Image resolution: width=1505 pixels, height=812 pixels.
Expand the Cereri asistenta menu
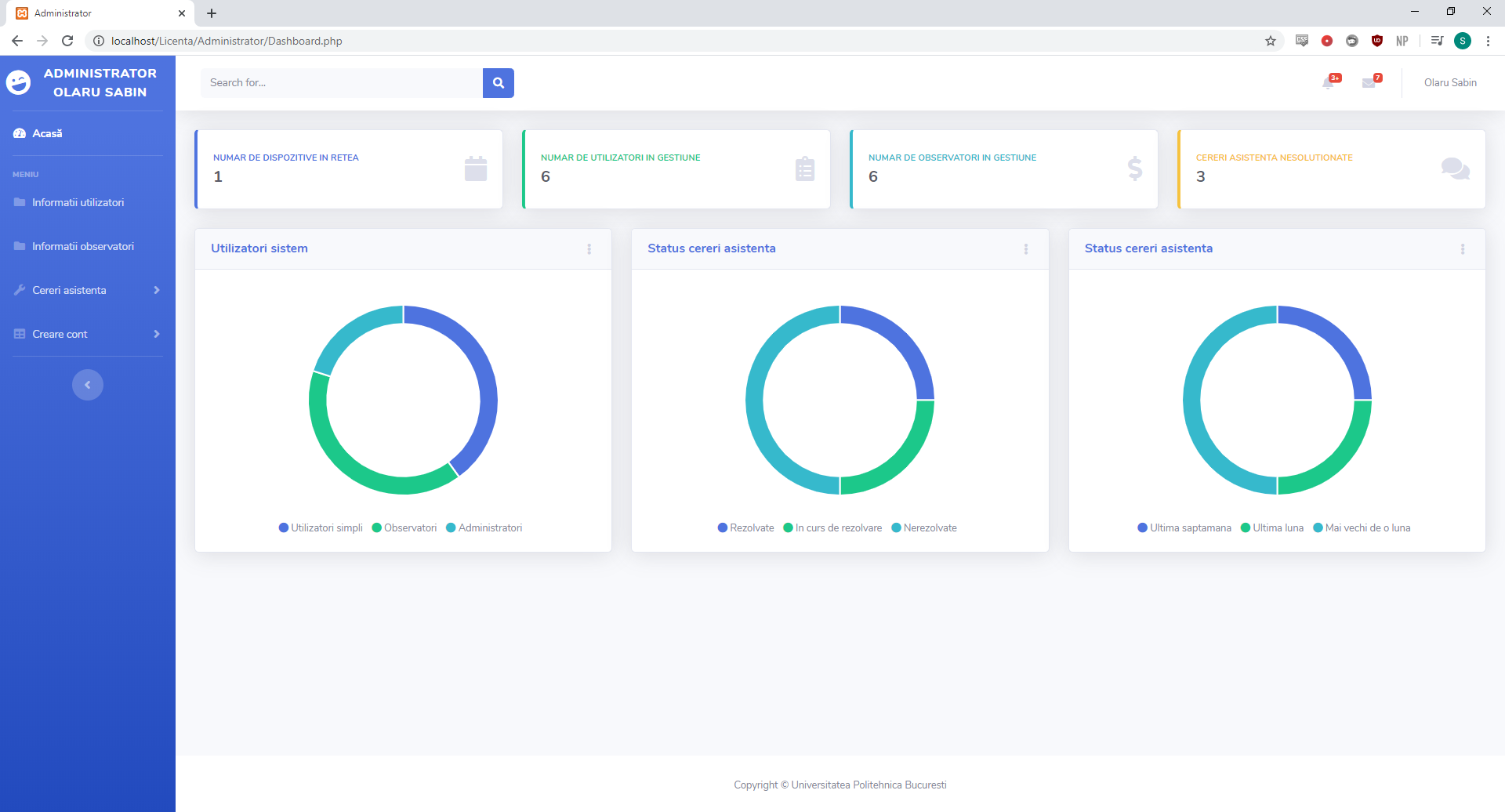(x=71, y=289)
